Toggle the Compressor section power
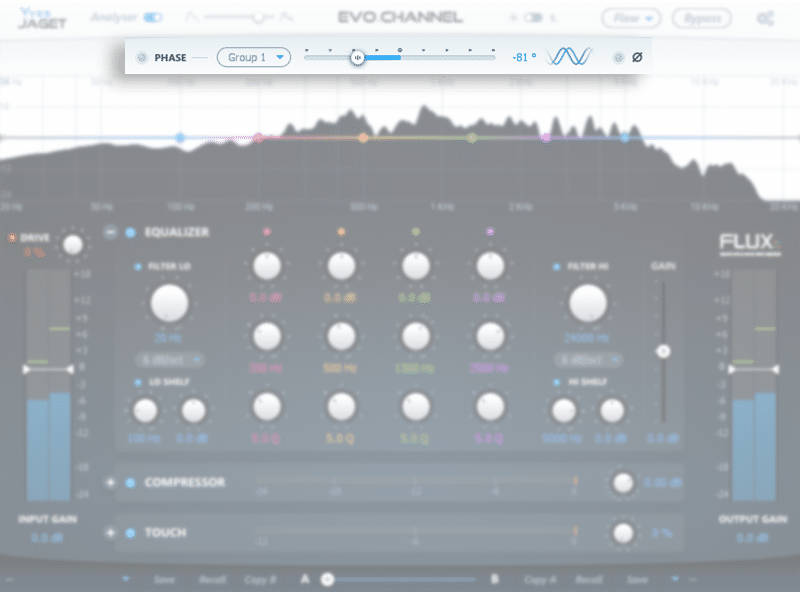Viewport: 800px width, 592px height. pyautogui.click(x=131, y=482)
